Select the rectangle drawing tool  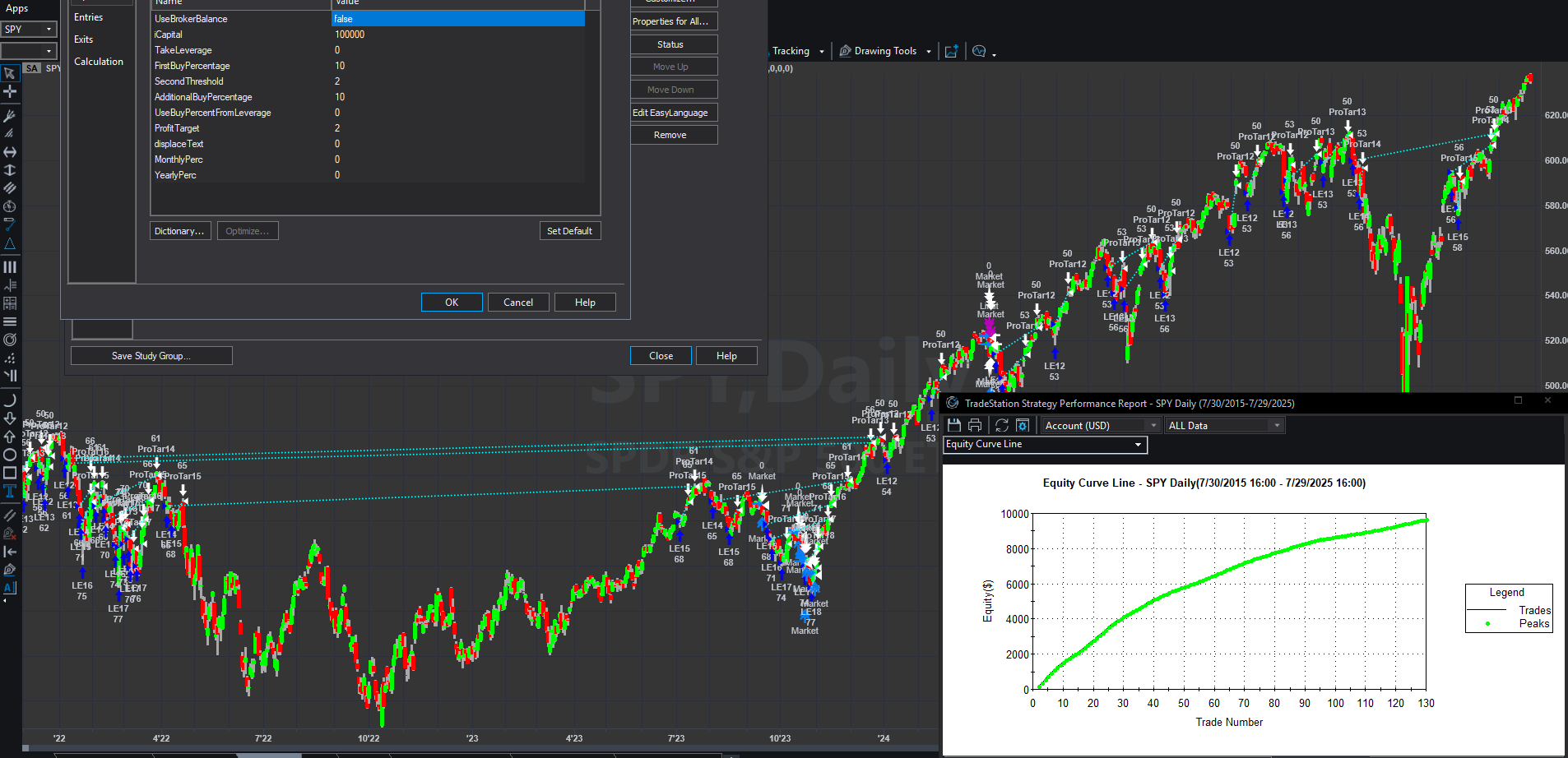pyautogui.click(x=10, y=473)
